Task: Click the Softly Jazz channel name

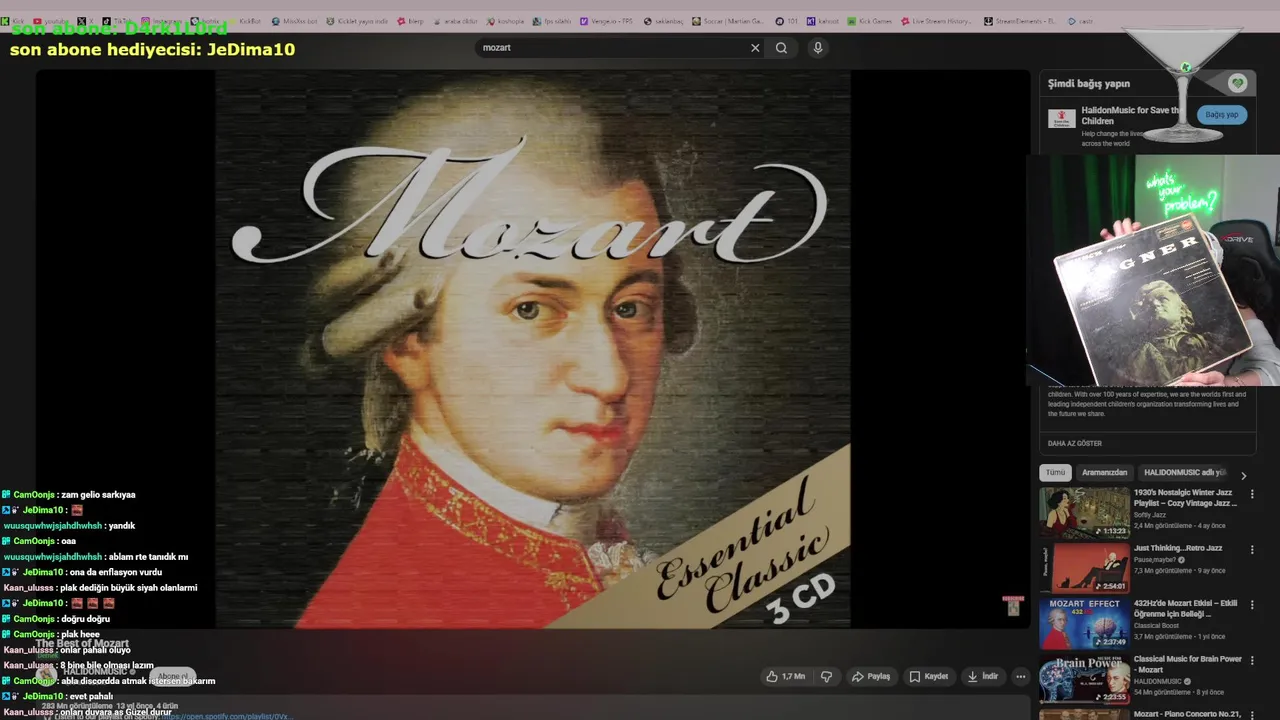Action: coord(1148,515)
